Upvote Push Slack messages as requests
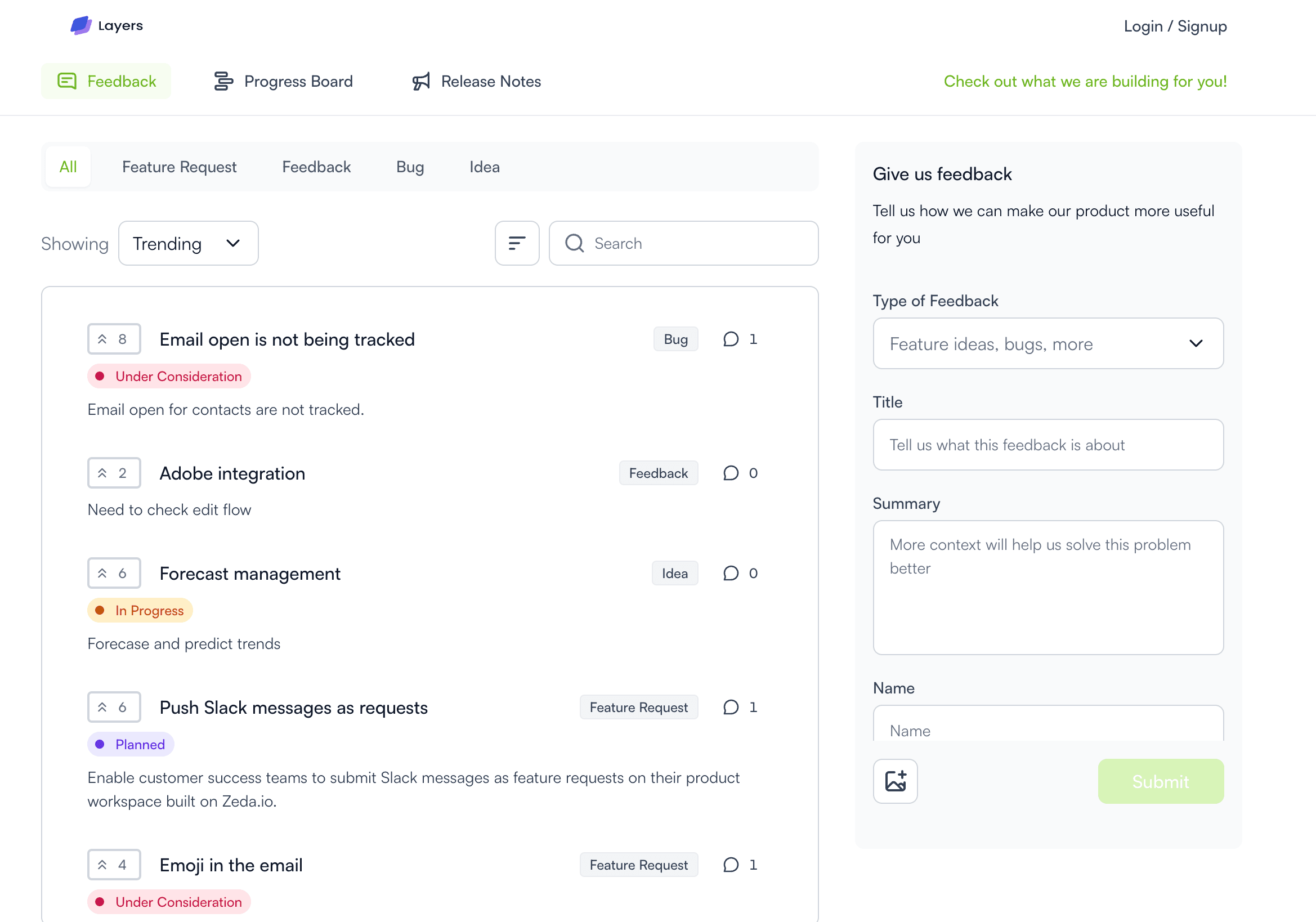The height and width of the screenshot is (922, 1316). (114, 707)
